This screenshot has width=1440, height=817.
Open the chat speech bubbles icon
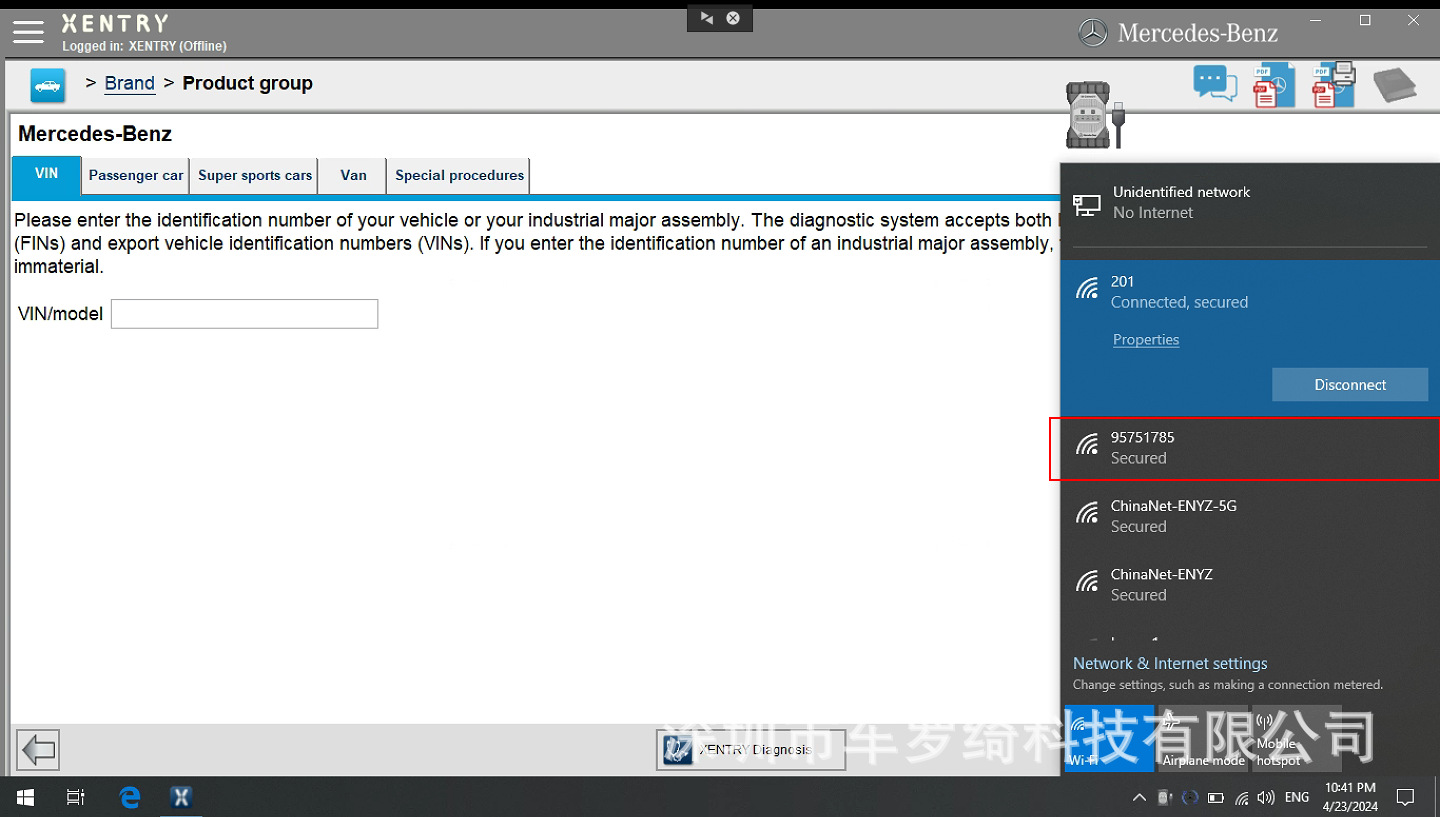coord(1215,83)
